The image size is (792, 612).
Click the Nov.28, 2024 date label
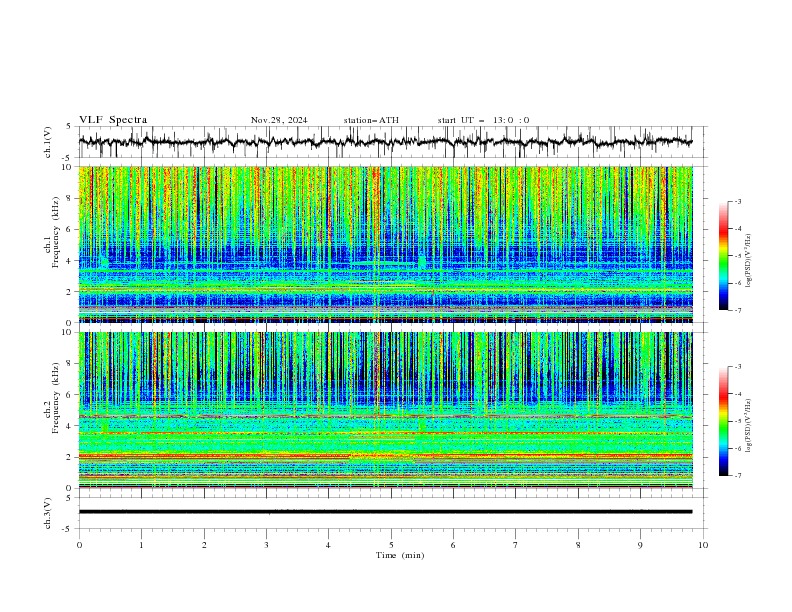click(x=279, y=120)
